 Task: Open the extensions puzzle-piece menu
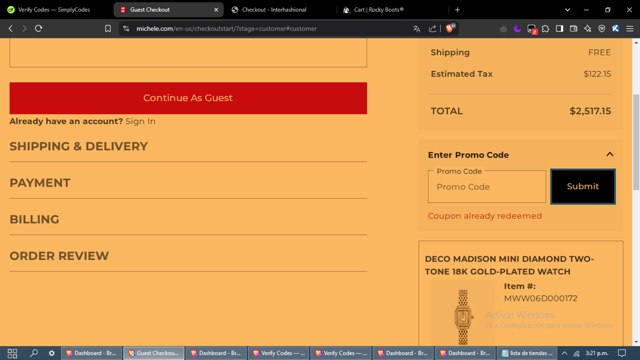click(545, 29)
